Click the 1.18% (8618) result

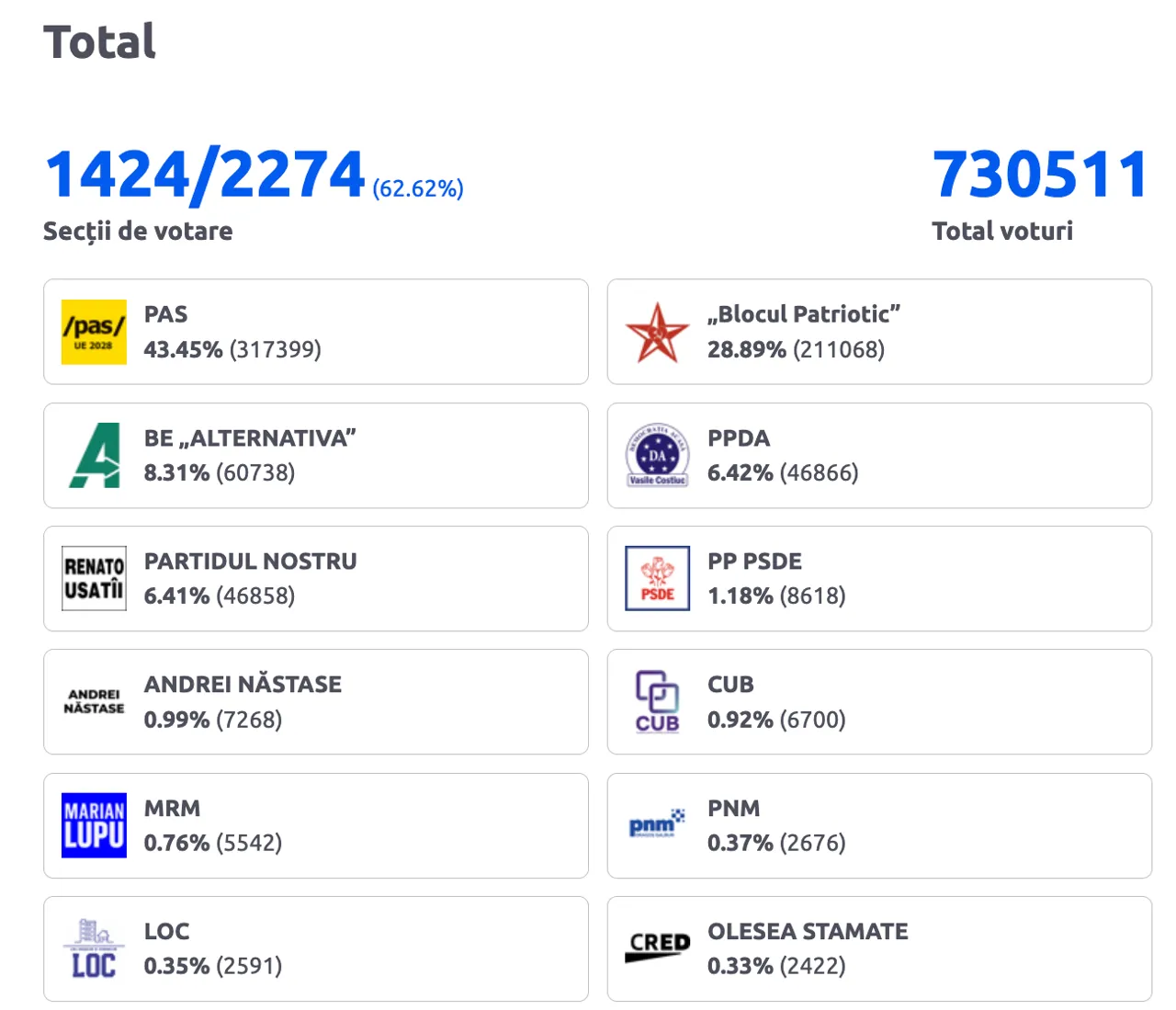pyautogui.click(x=776, y=596)
